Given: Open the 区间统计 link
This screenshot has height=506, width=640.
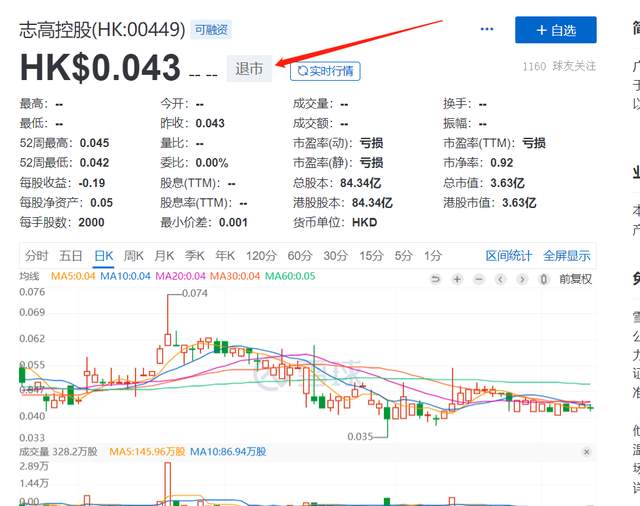Looking at the screenshot, I should (509, 256).
